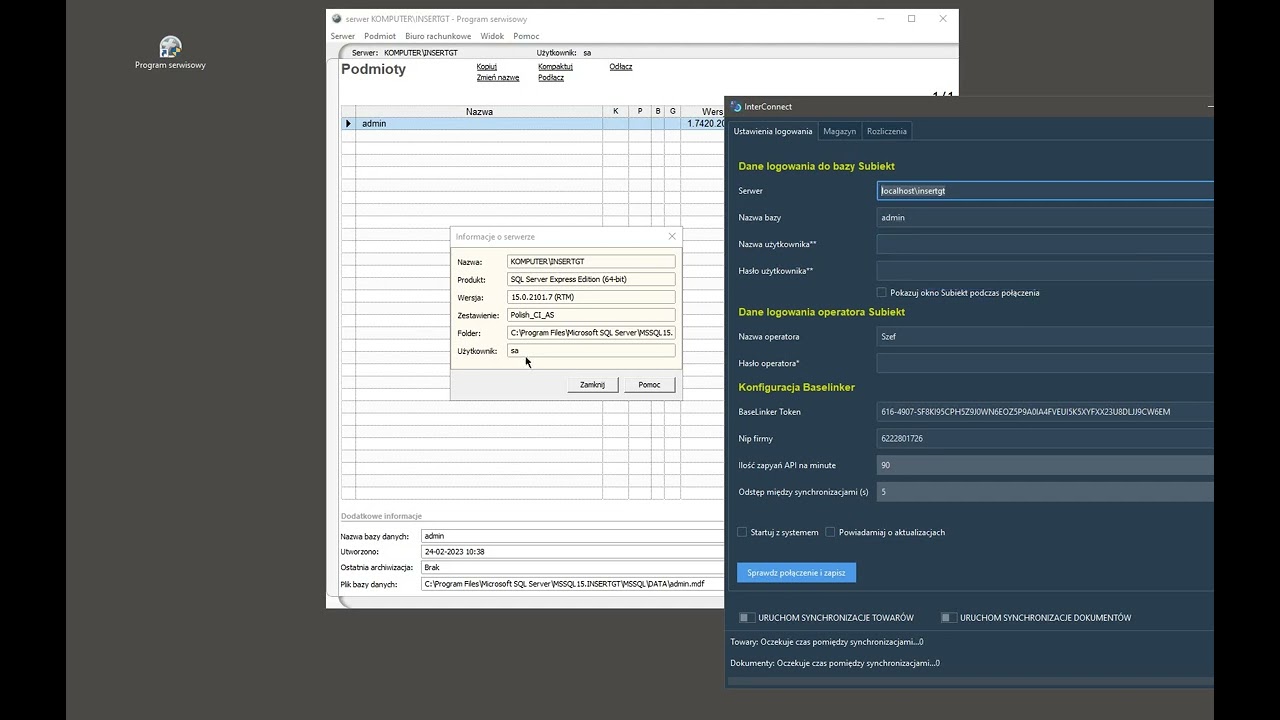Switch to Ustawienia logowania tab
This screenshot has width=1280, height=720.
(773, 131)
